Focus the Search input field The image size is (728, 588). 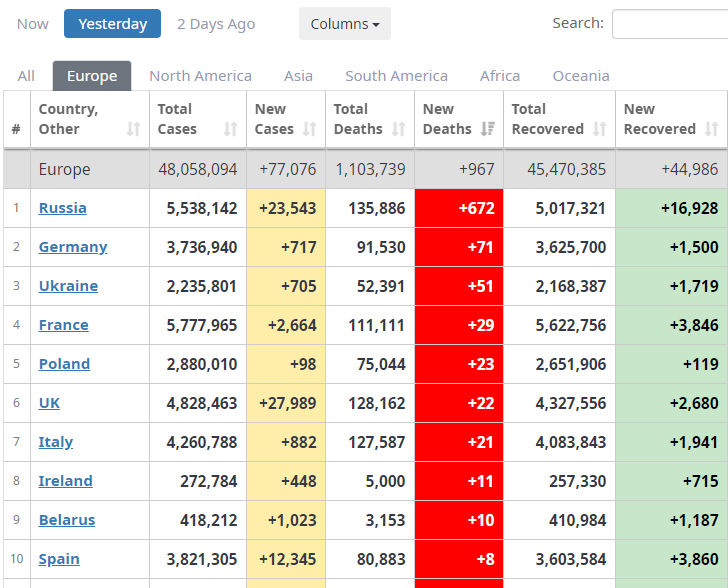pos(669,24)
